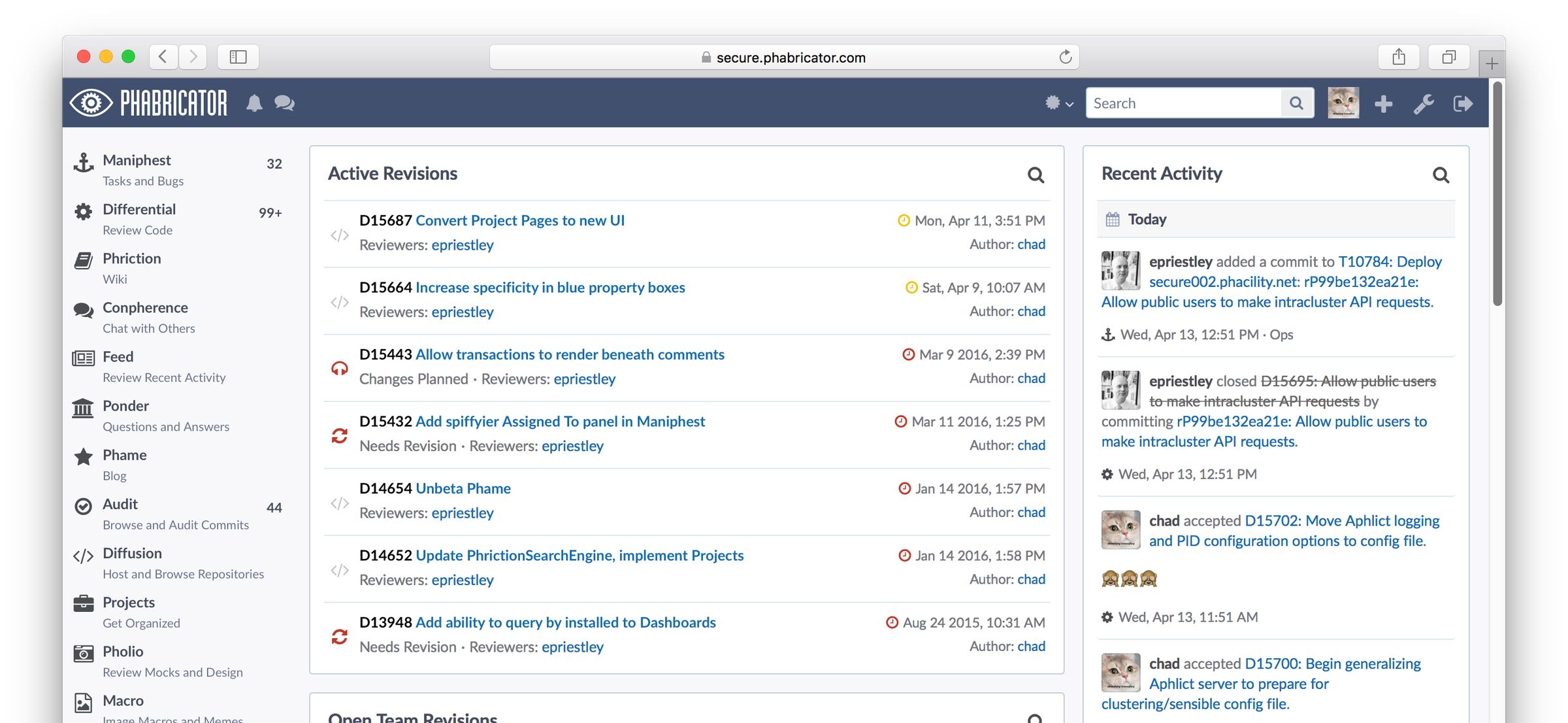The height and width of the screenshot is (723, 1568).
Task: Open the Conpherence chat bubble in the header
Action: (x=284, y=103)
